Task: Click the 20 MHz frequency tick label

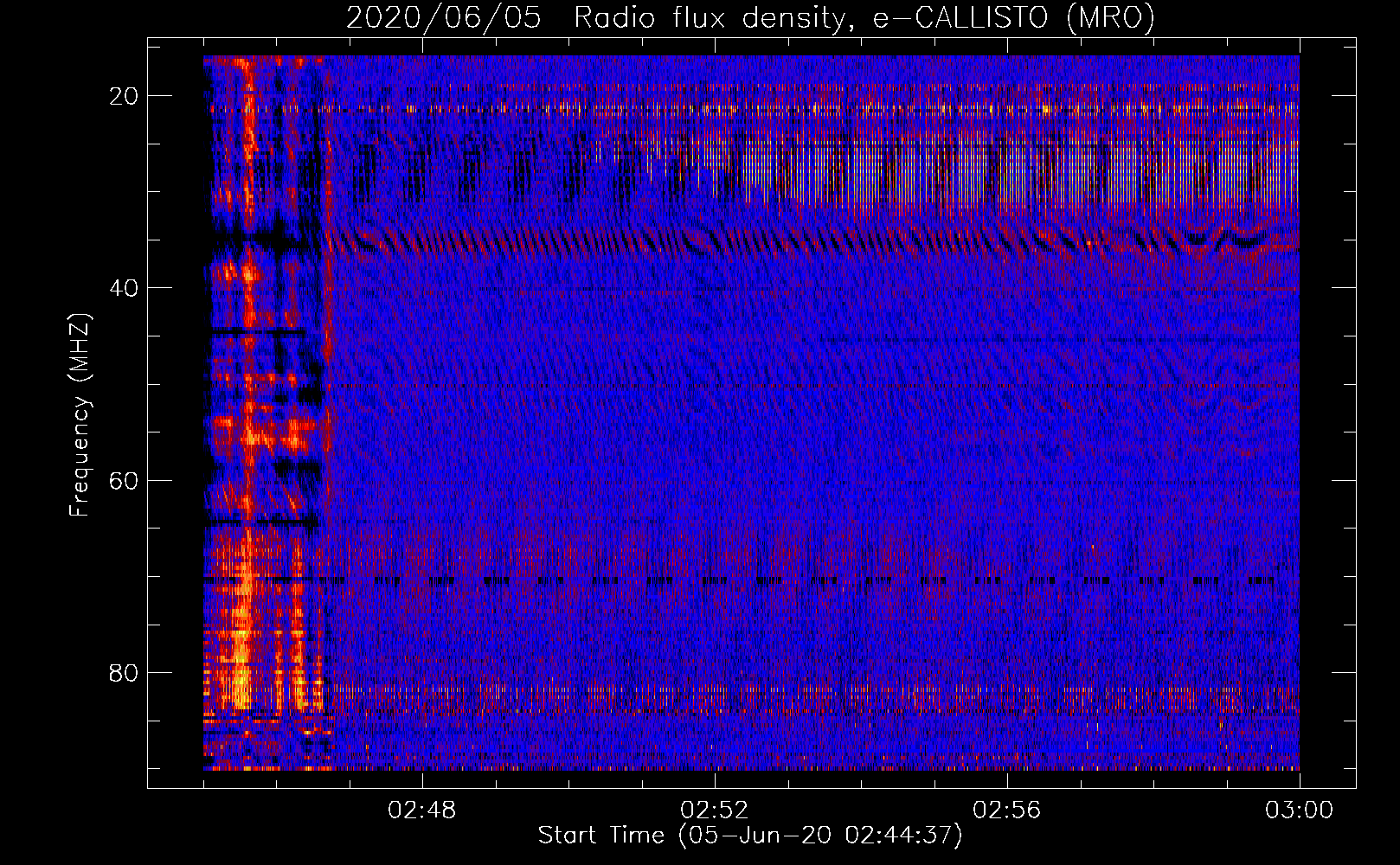Action: tap(125, 96)
